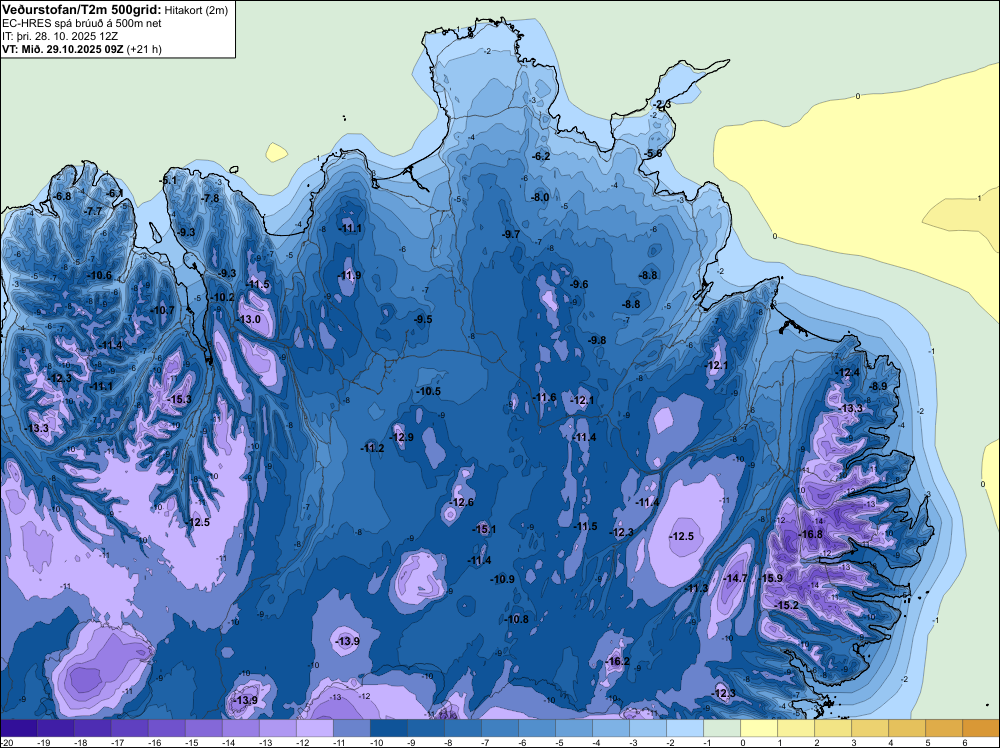
Task: Click the -12.6 temperature label
Action: click(462, 502)
